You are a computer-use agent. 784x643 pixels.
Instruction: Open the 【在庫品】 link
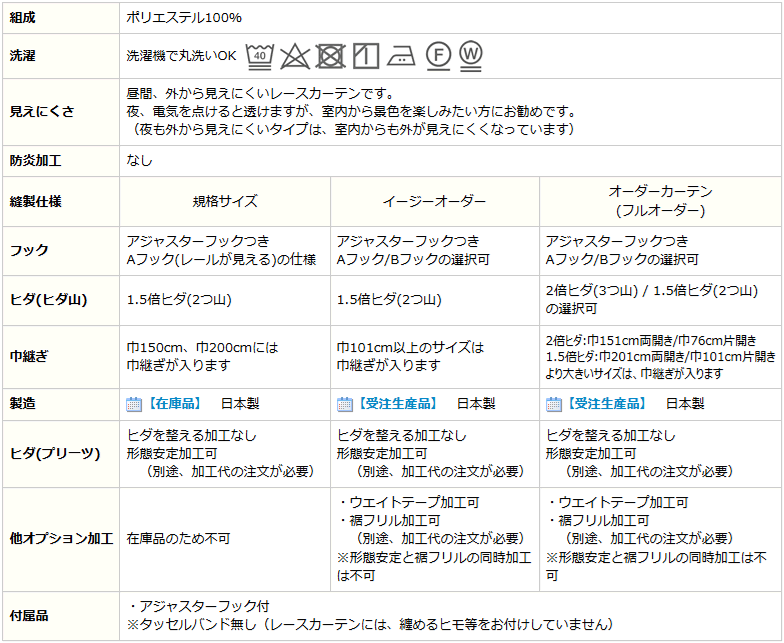click(x=175, y=404)
